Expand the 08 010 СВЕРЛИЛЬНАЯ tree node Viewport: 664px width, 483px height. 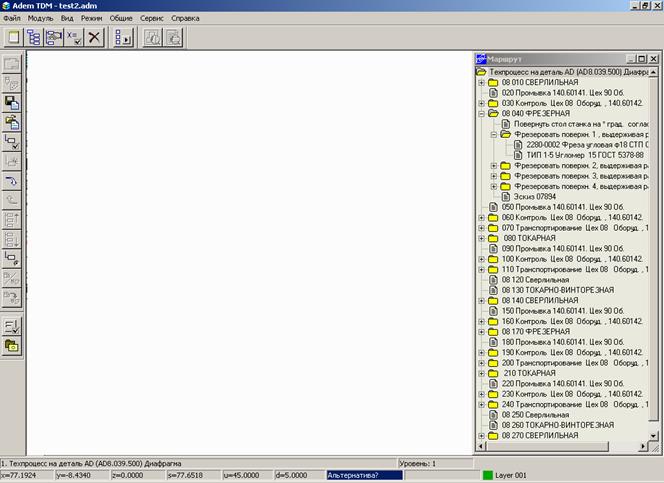click(482, 82)
